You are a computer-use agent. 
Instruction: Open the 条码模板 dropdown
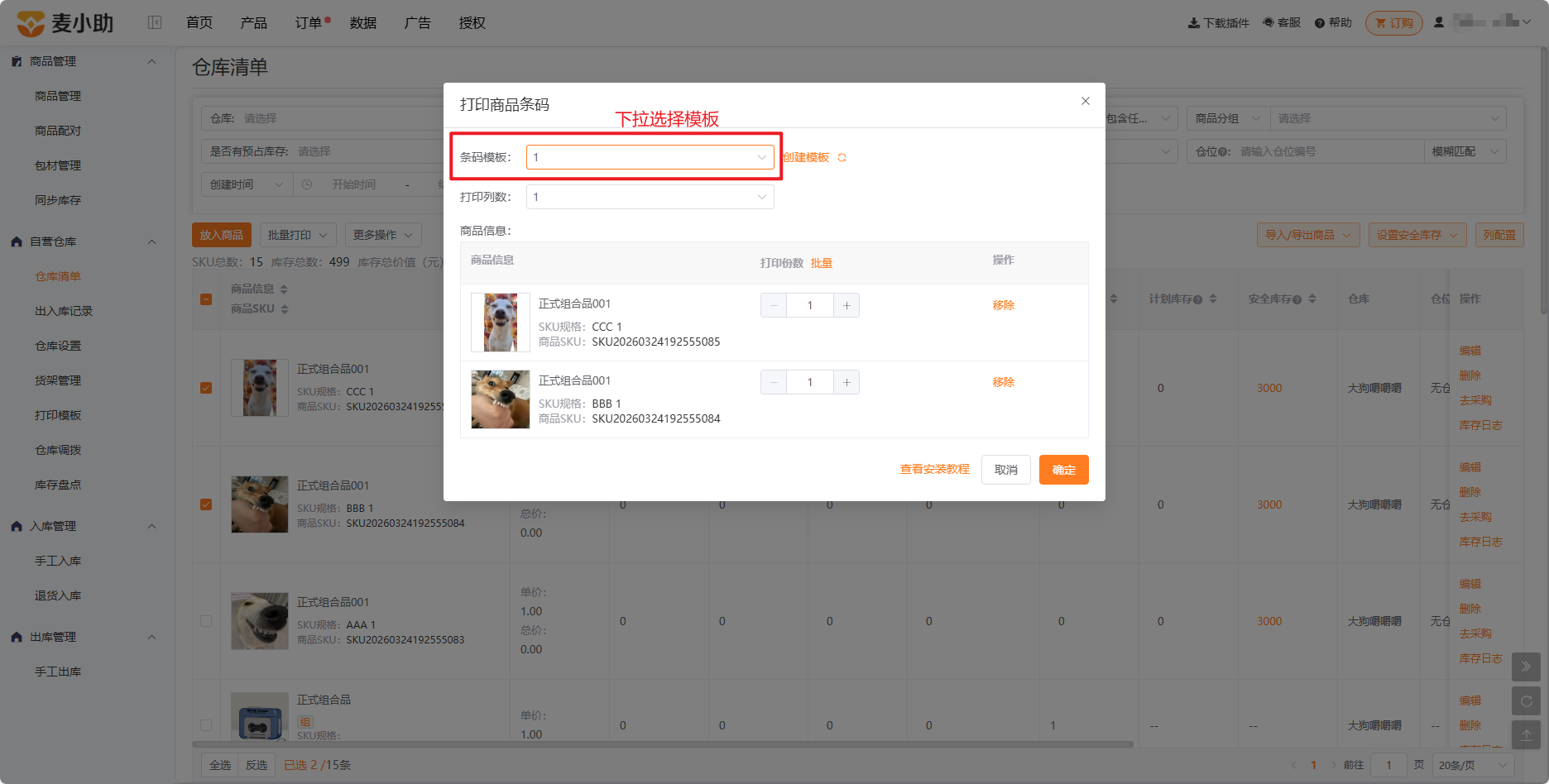pyautogui.click(x=650, y=157)
